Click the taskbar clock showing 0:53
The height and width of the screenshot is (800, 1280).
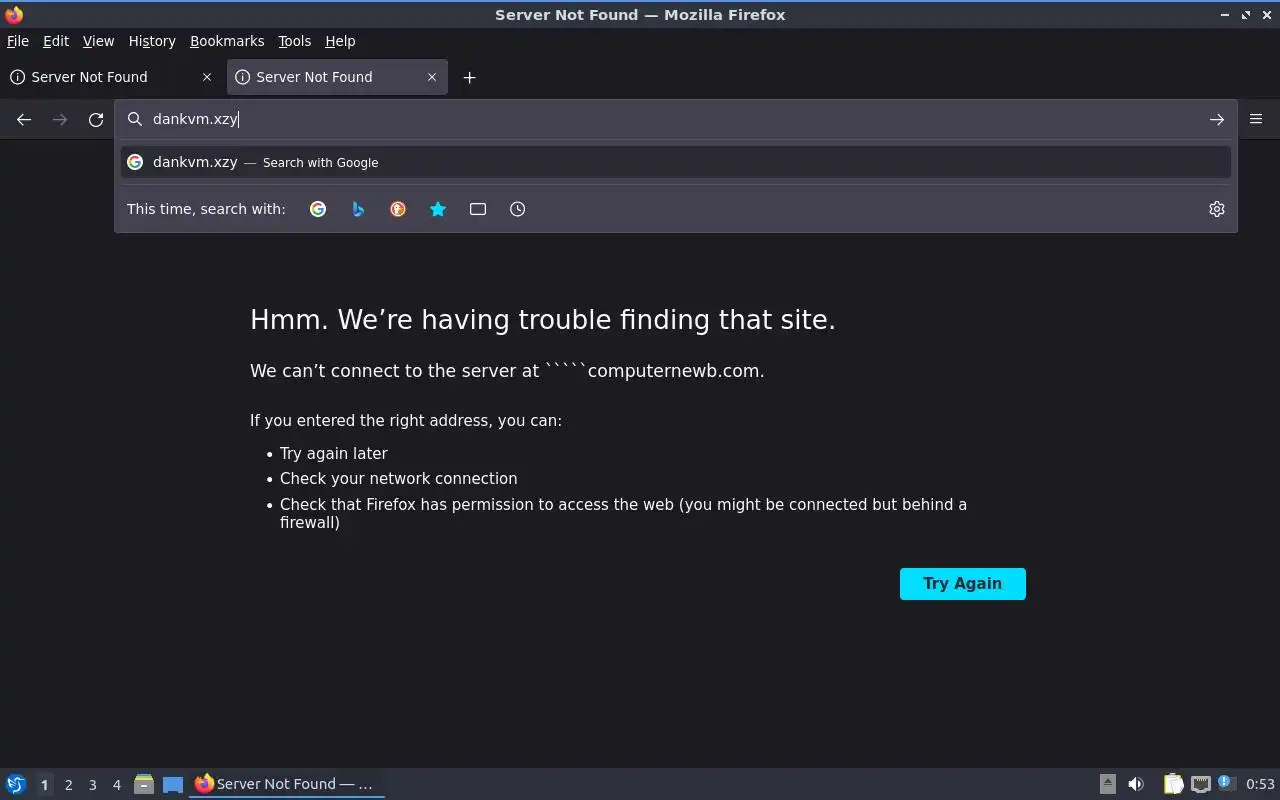tap(1260, 784)
